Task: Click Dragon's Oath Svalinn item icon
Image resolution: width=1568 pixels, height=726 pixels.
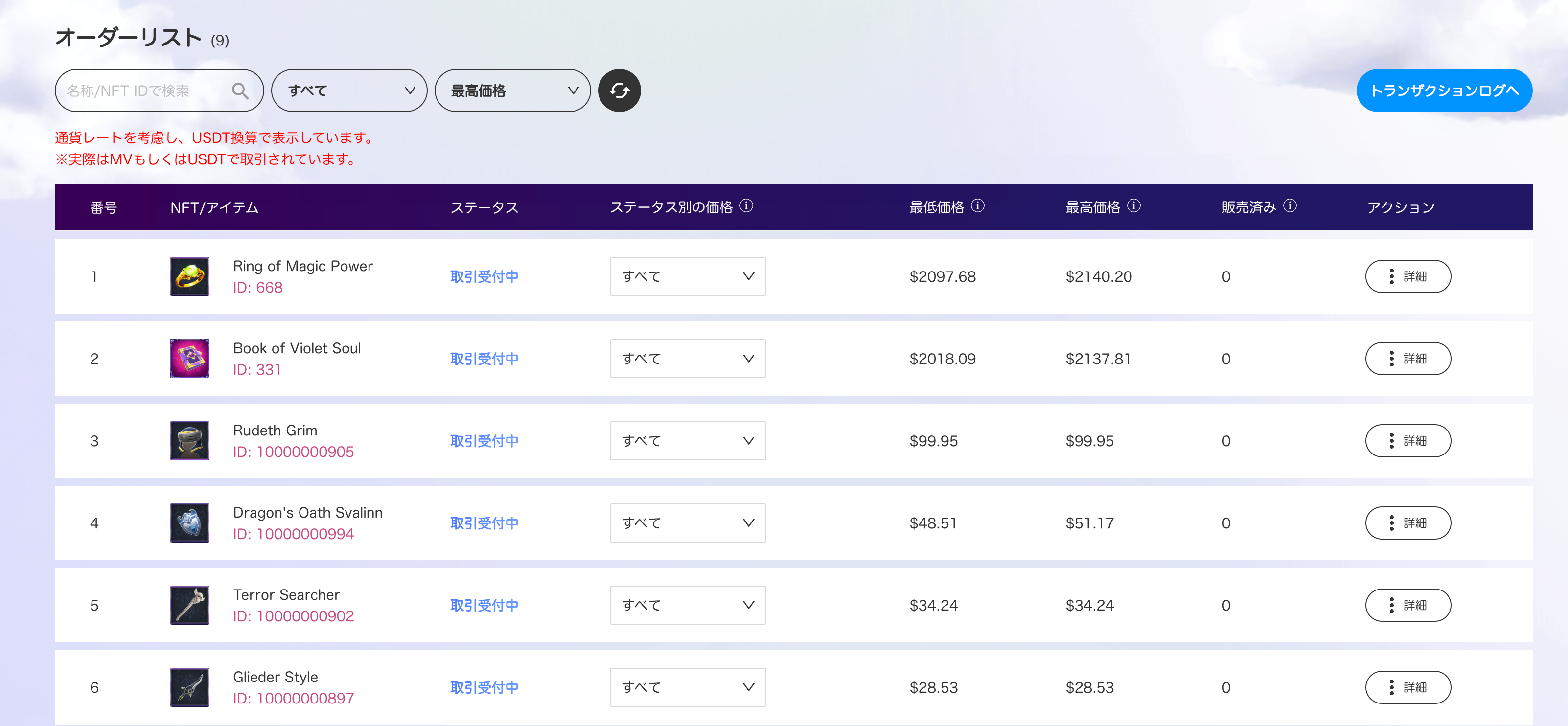Action: (190, 523)
